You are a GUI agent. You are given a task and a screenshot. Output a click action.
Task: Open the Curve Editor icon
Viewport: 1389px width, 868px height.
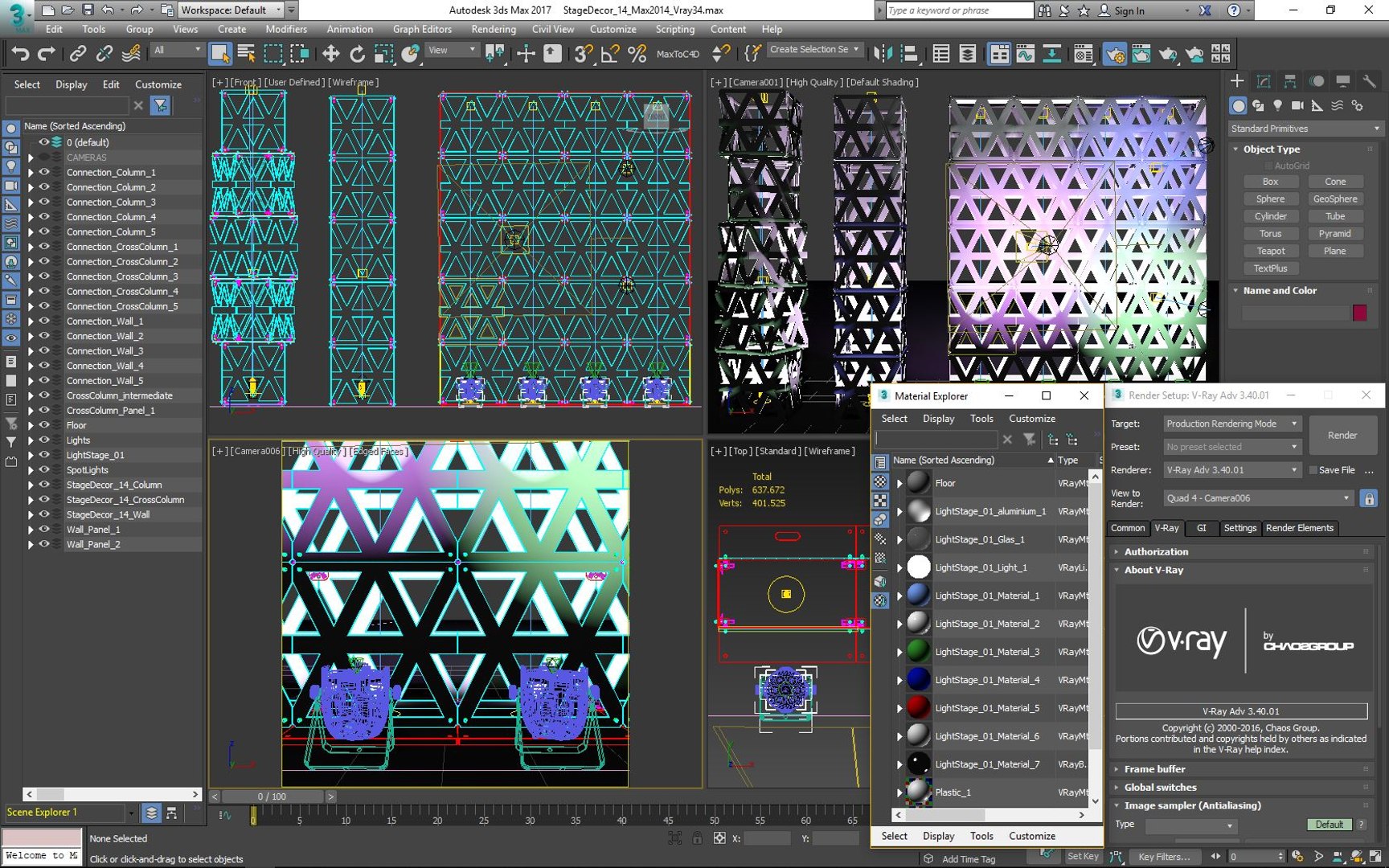point(1025,54)
